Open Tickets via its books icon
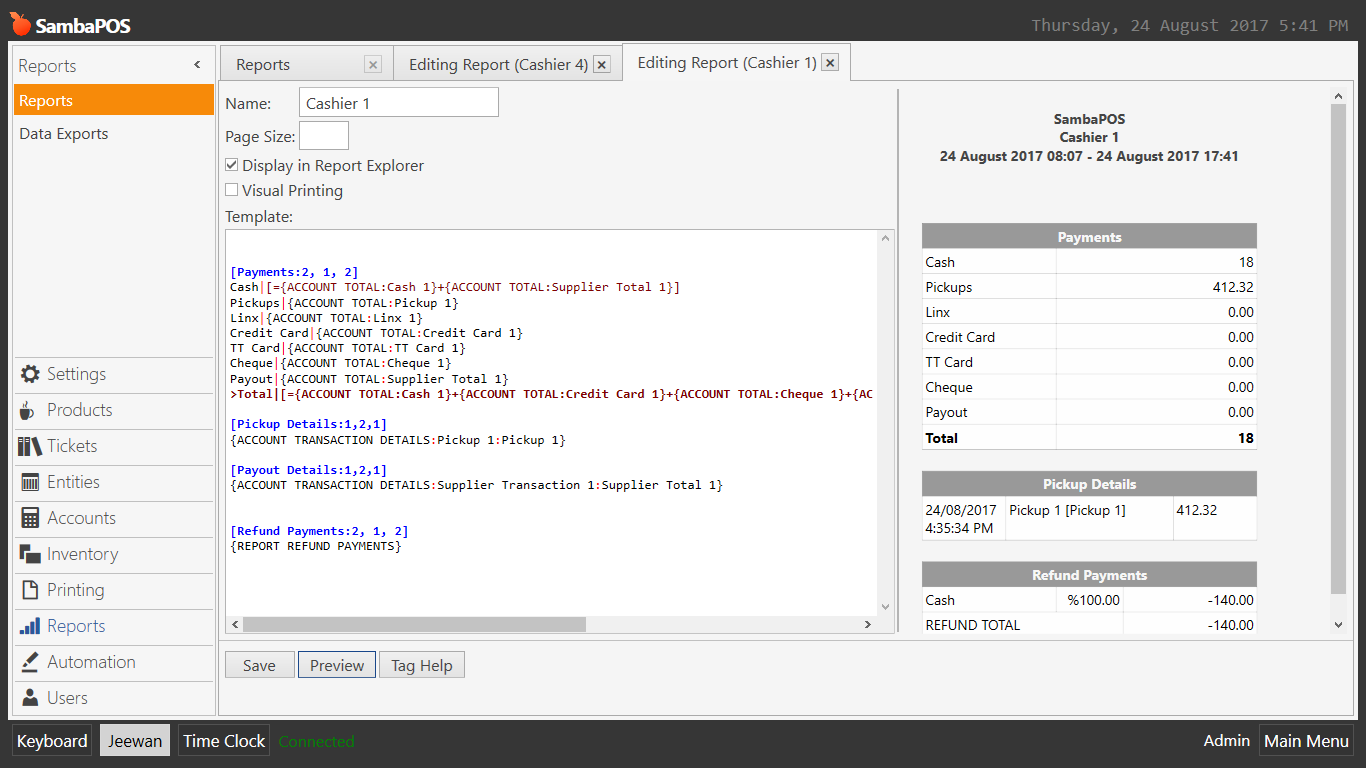 coord(30,446)
